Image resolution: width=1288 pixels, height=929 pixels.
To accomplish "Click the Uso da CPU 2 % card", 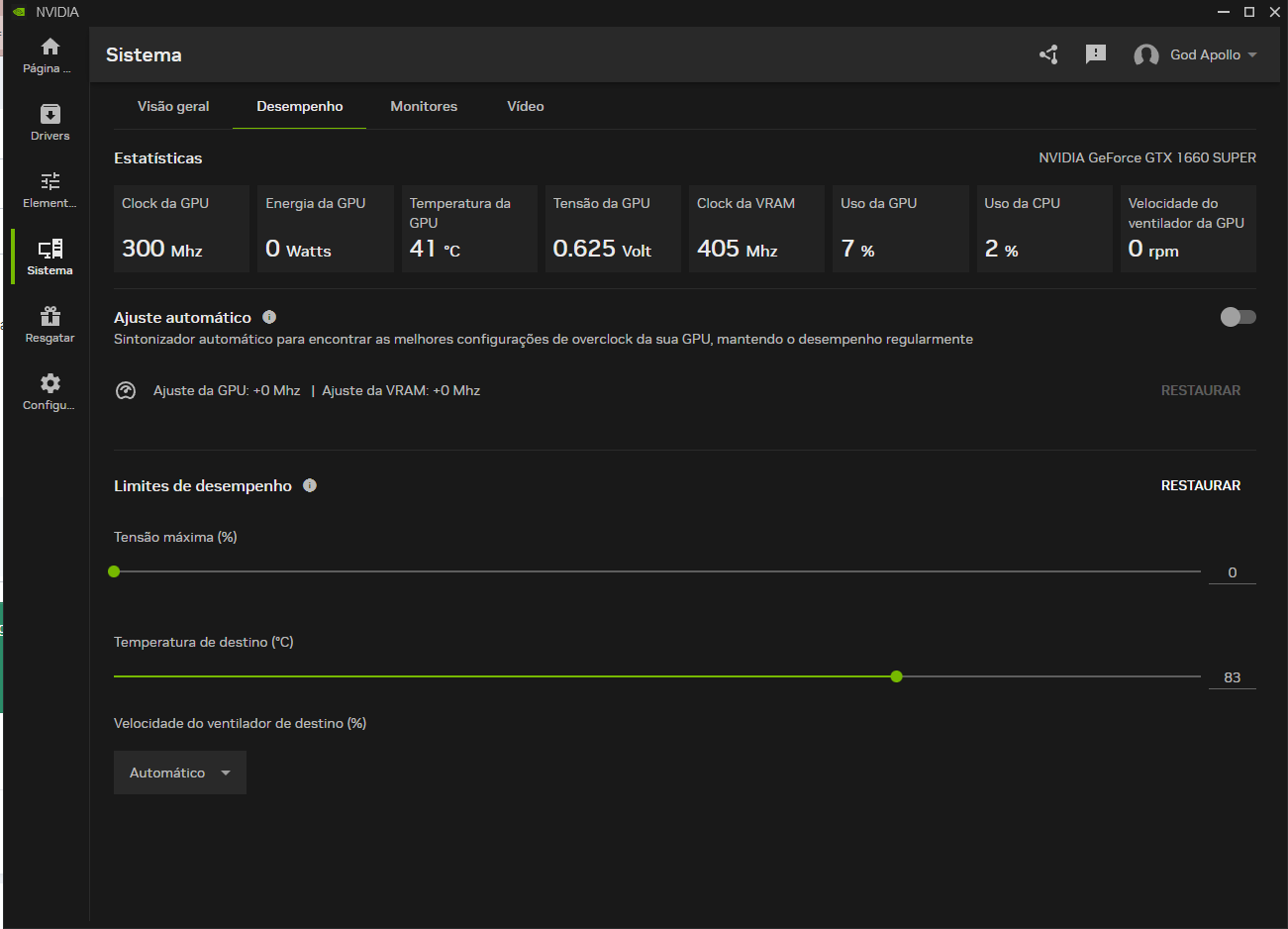I will [1044, 229].
